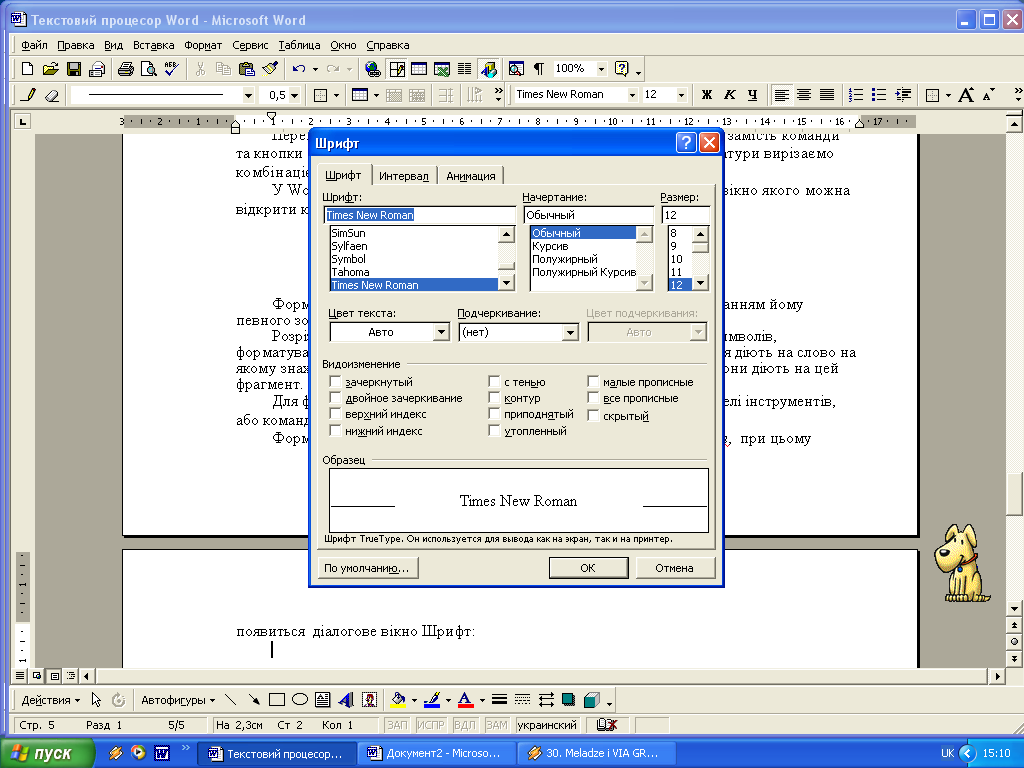This screenshot has width=1024, height=768.
Task: Undo the last action
Action: click(299, 69)
